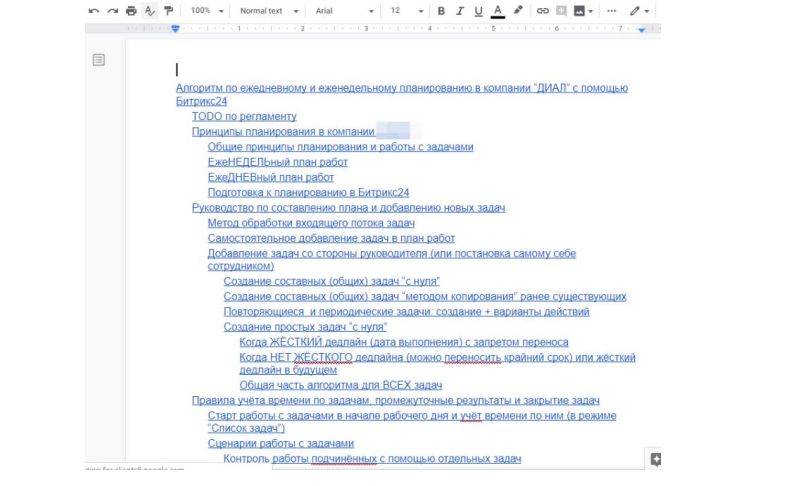Open 'Подготовка к планированию в Битрикс24' link

[308, 193]
